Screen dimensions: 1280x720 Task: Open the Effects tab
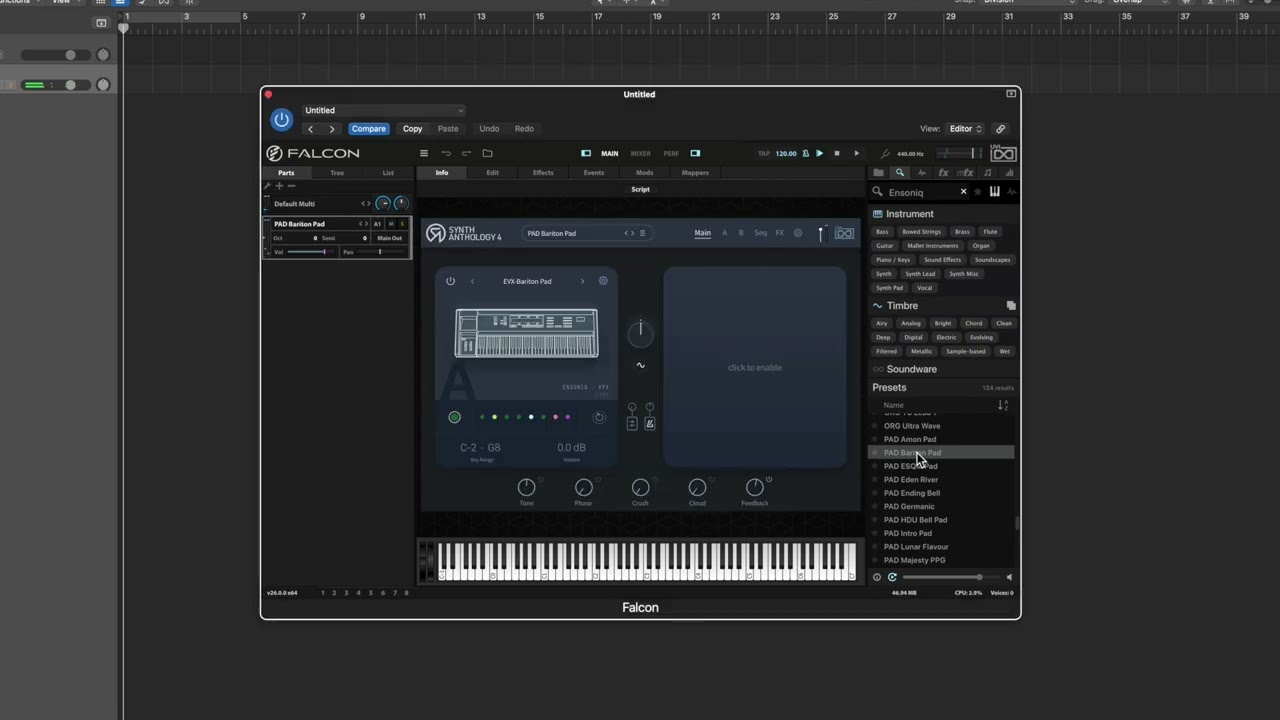(x=543, y=173)
